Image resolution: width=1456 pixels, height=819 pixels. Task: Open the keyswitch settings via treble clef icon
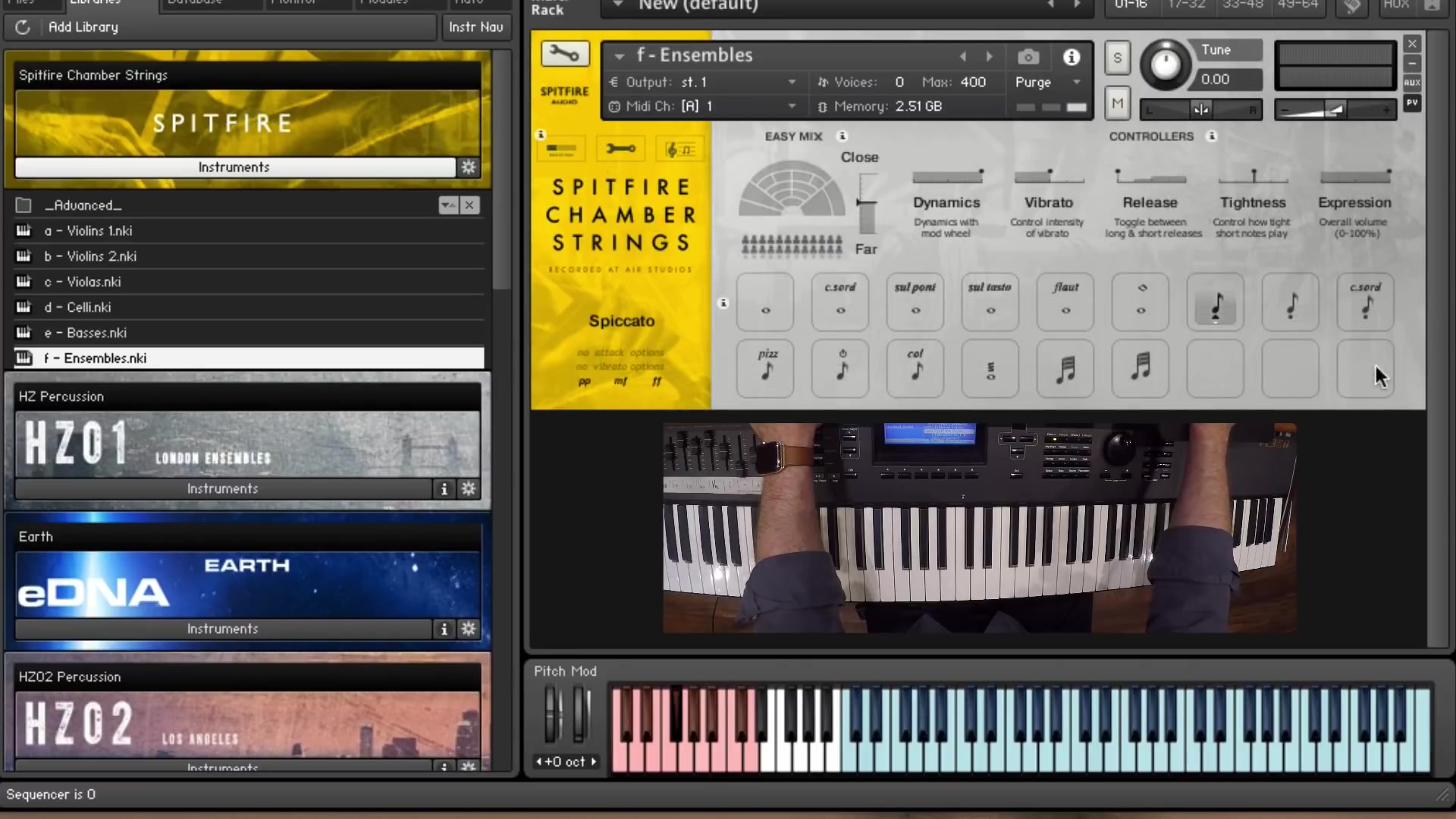680,148
